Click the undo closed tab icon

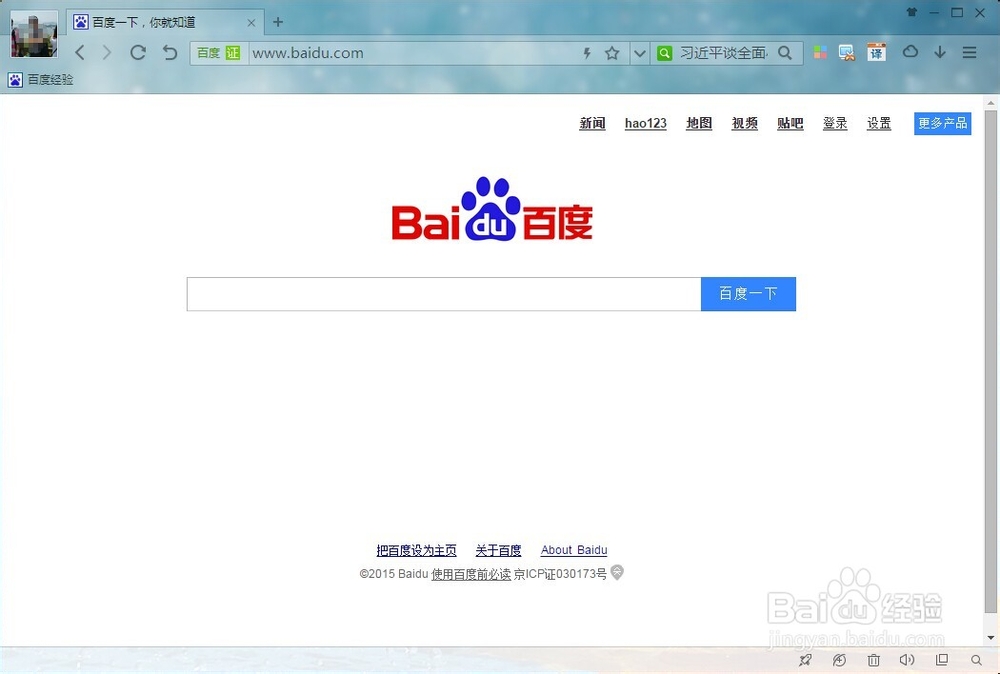tap(170, 52)
